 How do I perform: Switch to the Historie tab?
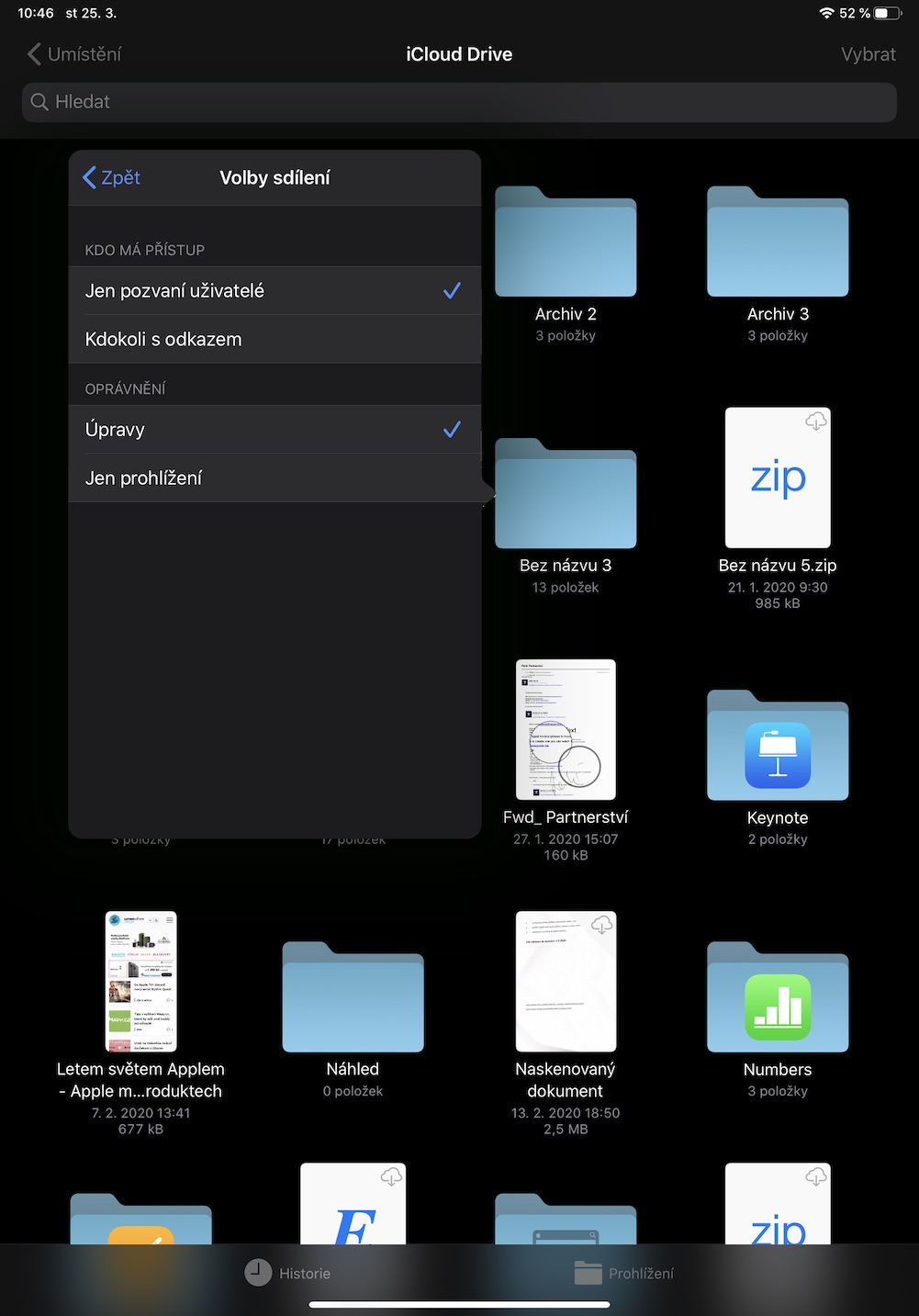pyautogui.click(x=287, y=1273)
